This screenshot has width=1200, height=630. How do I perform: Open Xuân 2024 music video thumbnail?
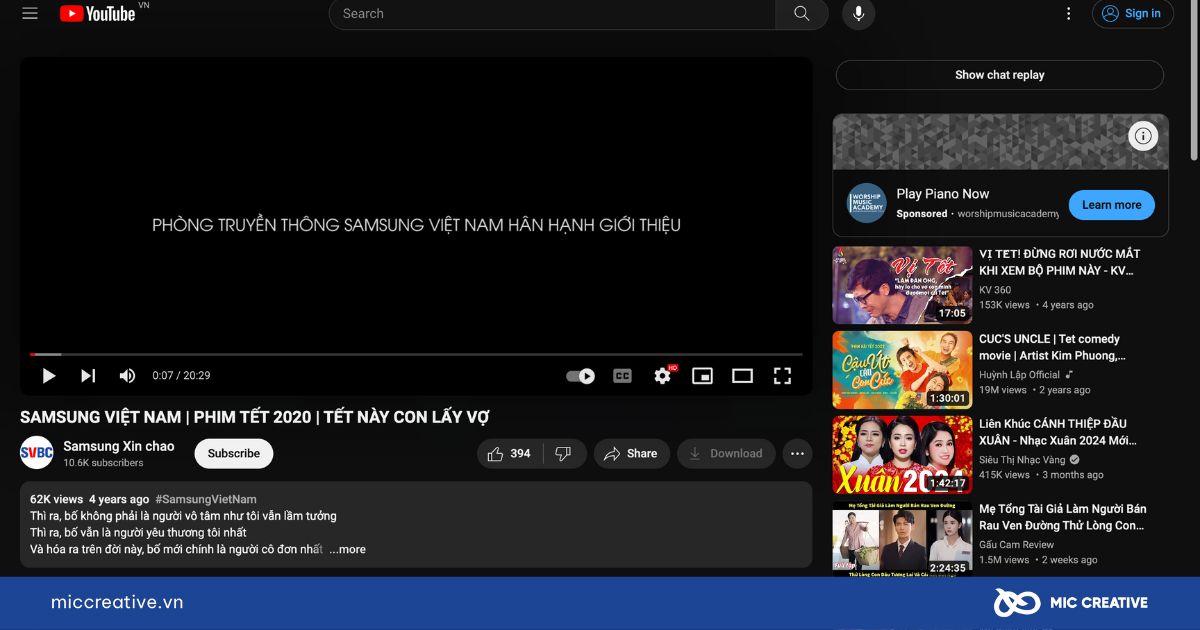click(x=902, y=455)
